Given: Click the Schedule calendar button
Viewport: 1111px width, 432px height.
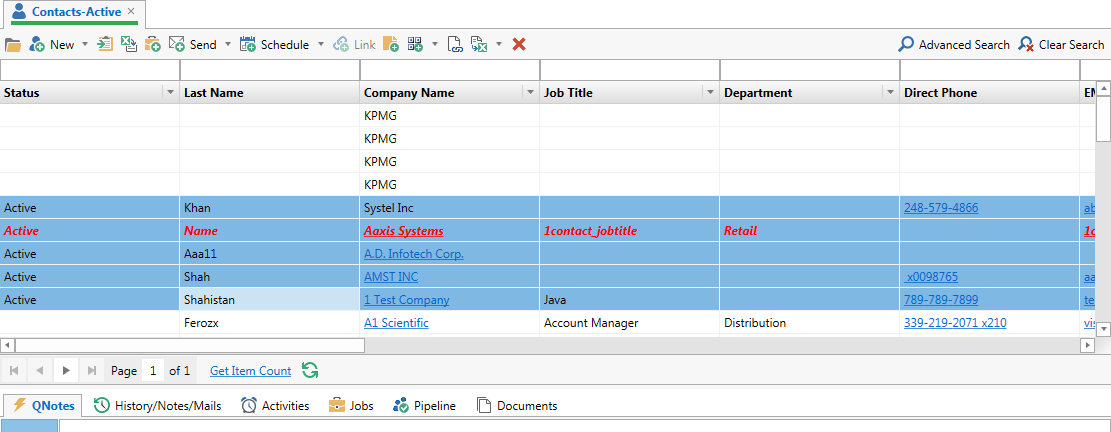Looking at the screenshot, I should [274, 45].
